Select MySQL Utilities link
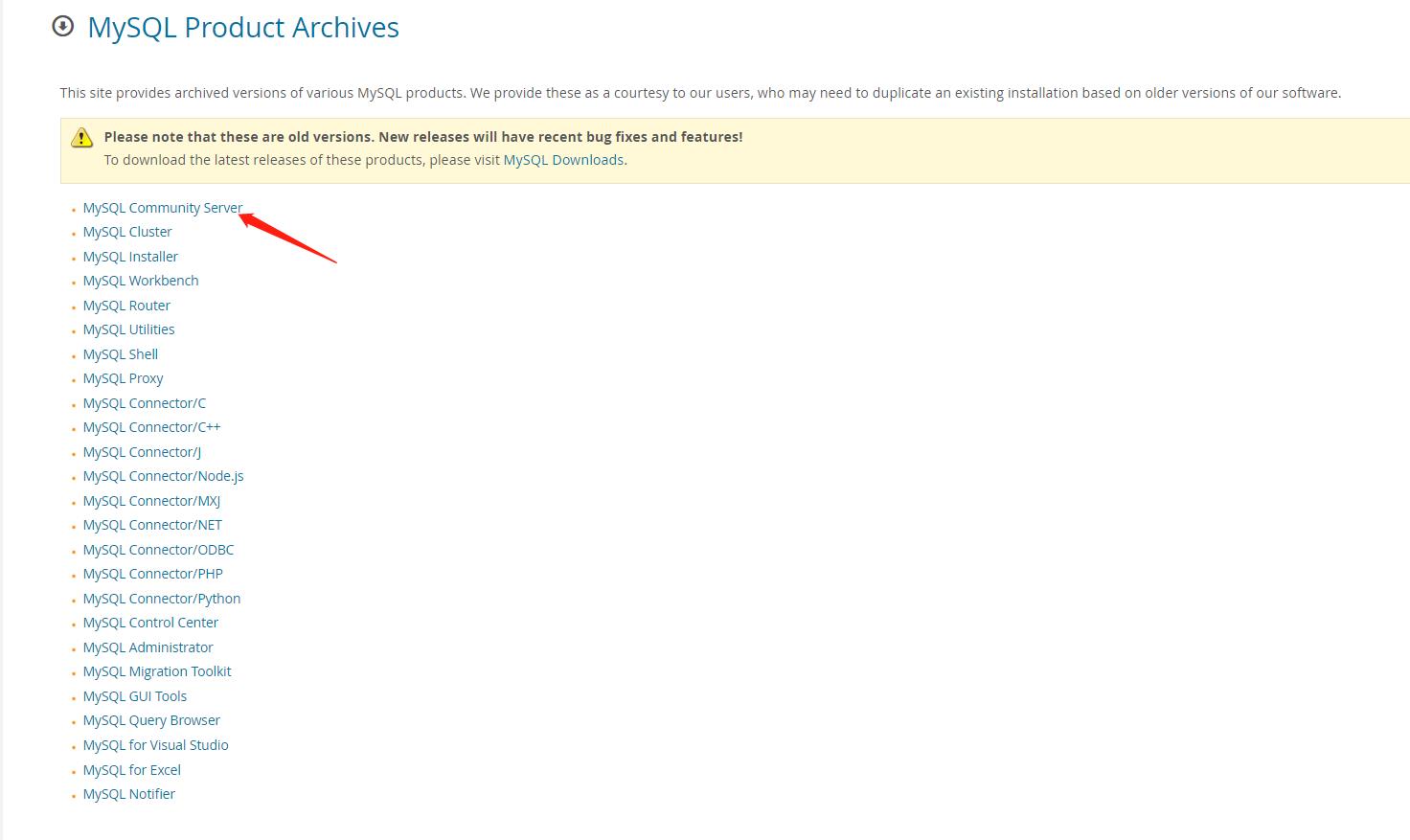 pos(129,329)
